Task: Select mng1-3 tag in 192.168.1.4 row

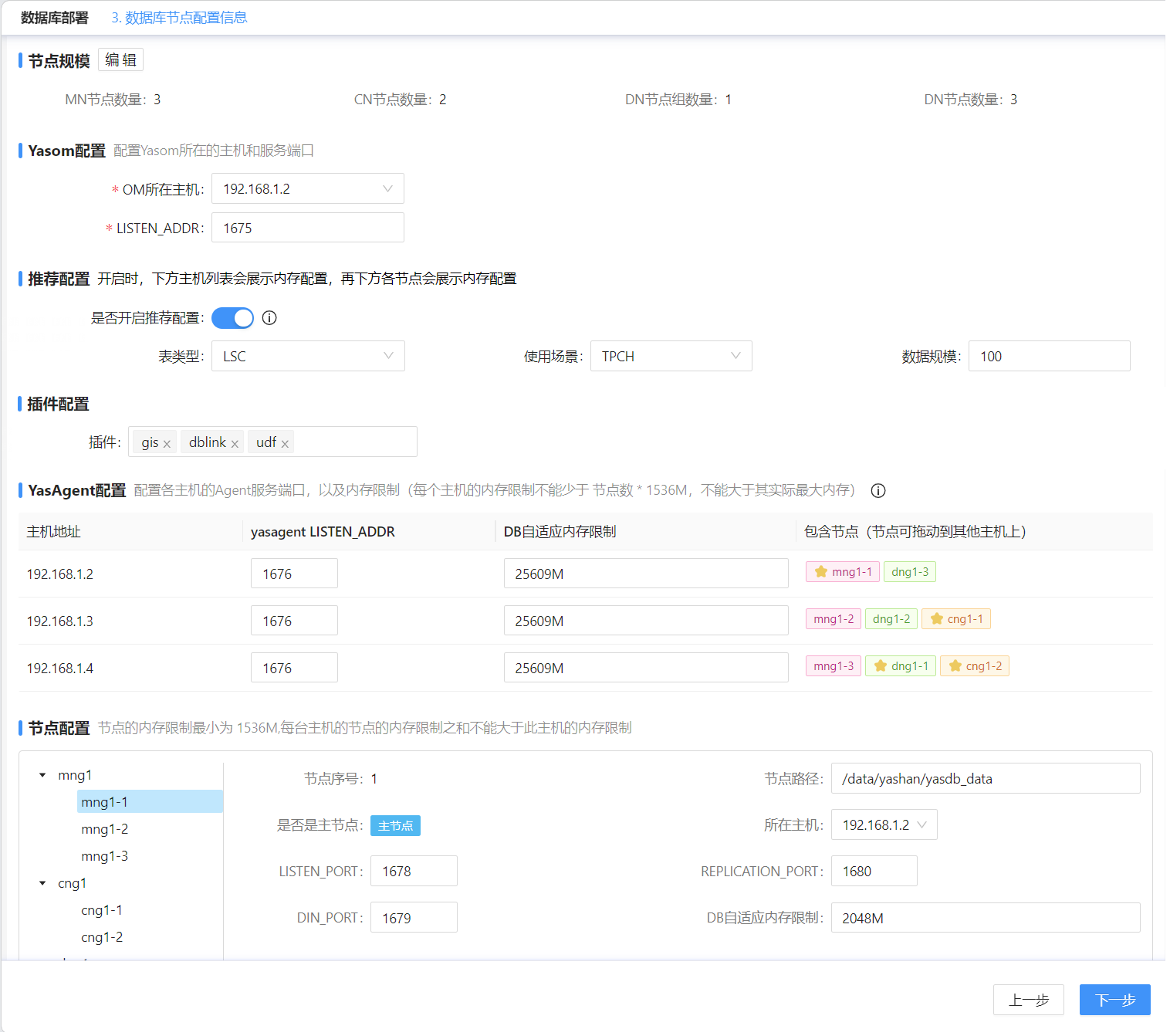Action: tap(834, 666)
